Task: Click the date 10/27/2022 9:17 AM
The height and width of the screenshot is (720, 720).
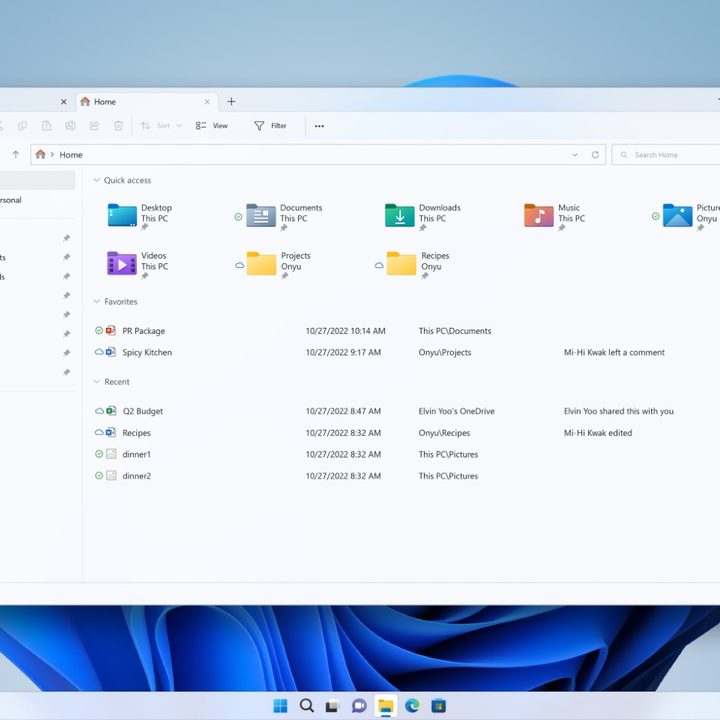Action: coord(343,352)
